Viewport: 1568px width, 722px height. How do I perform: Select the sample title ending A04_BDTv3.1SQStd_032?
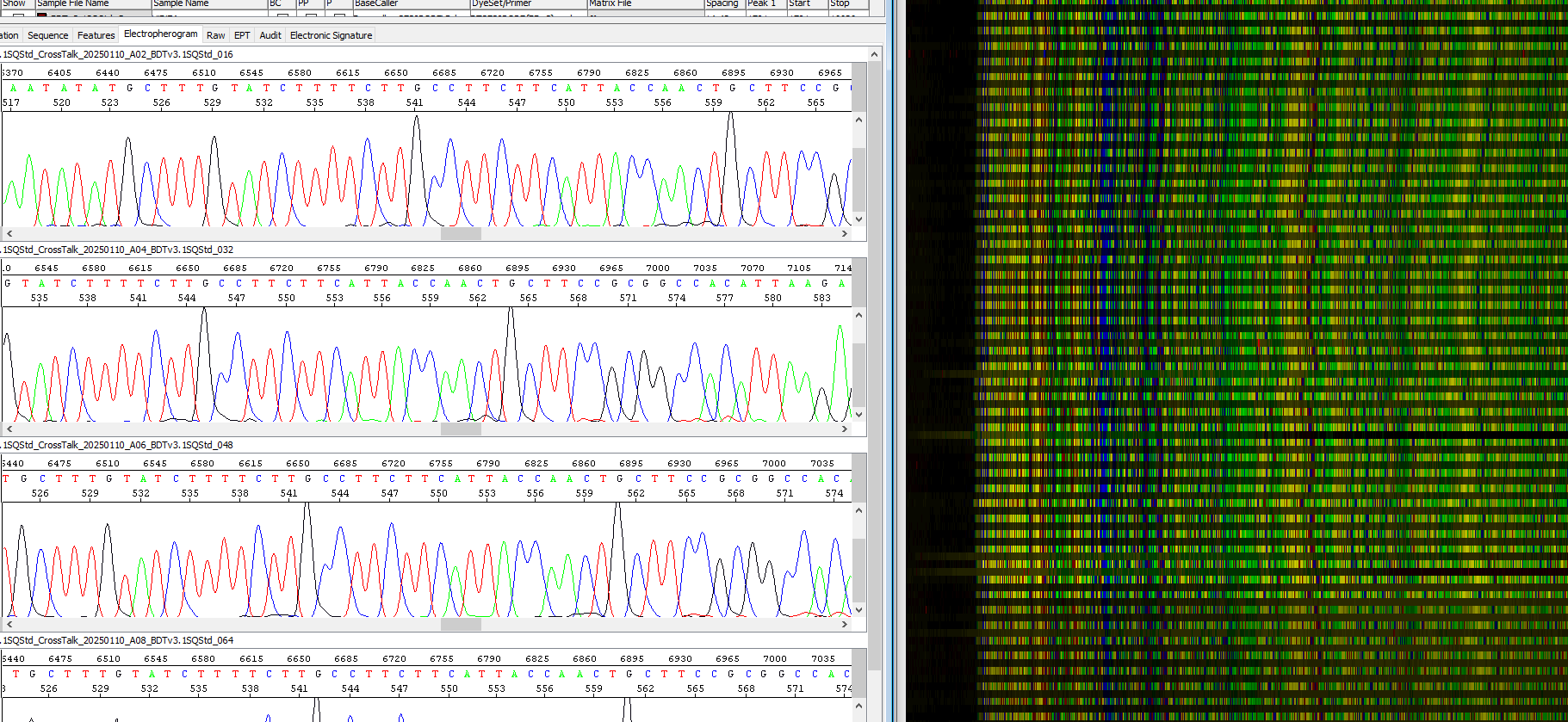[x=118, y=250]
